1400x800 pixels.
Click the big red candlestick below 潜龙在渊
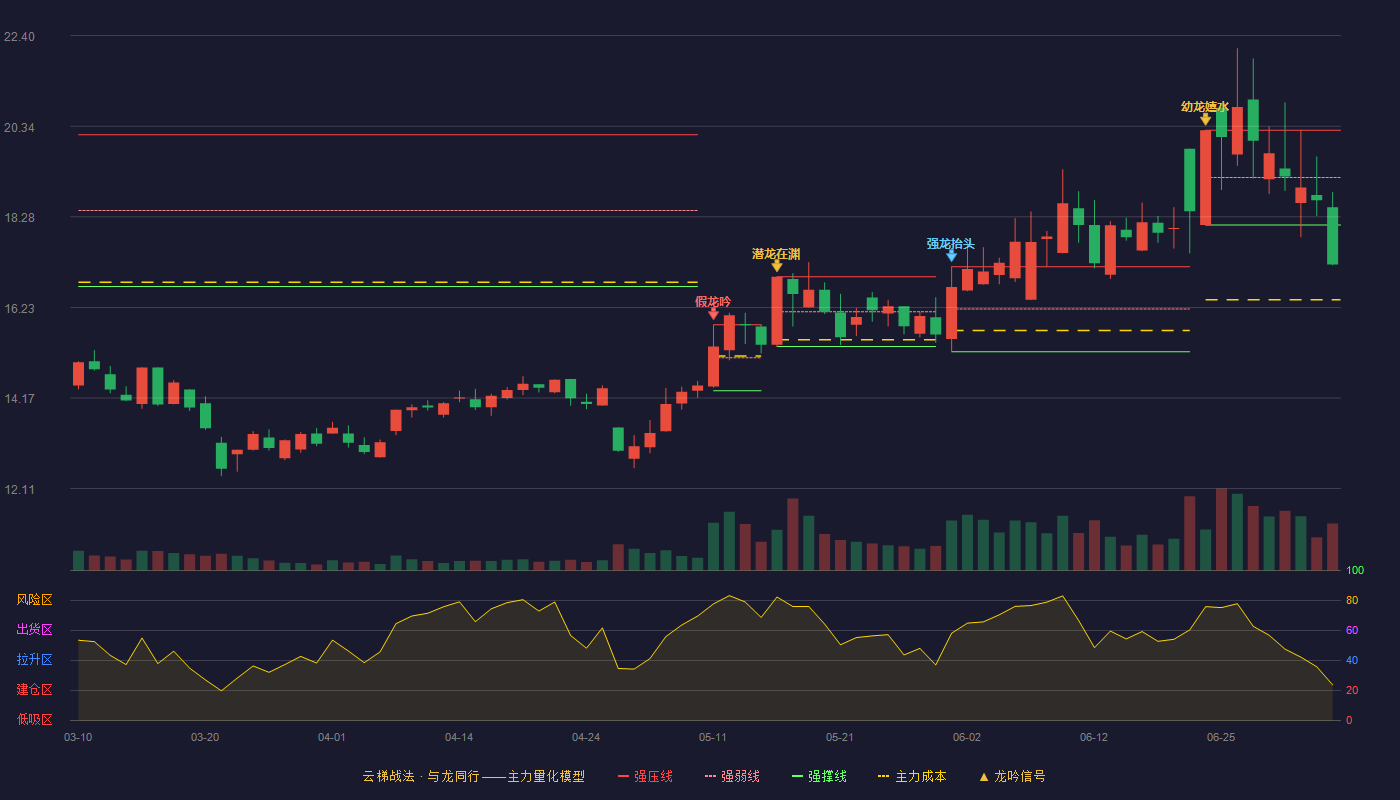(777, 311)
